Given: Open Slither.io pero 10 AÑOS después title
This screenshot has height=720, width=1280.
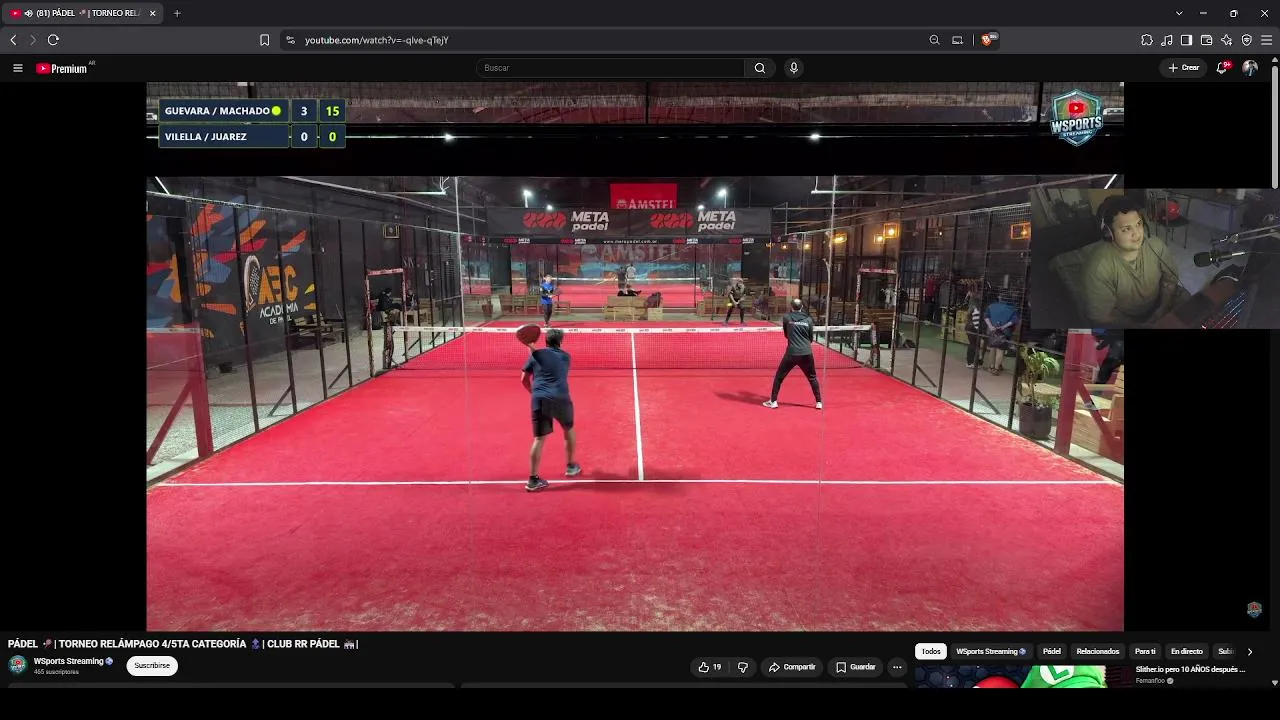Looking at the screenshot, I should tap(1190, 670).
